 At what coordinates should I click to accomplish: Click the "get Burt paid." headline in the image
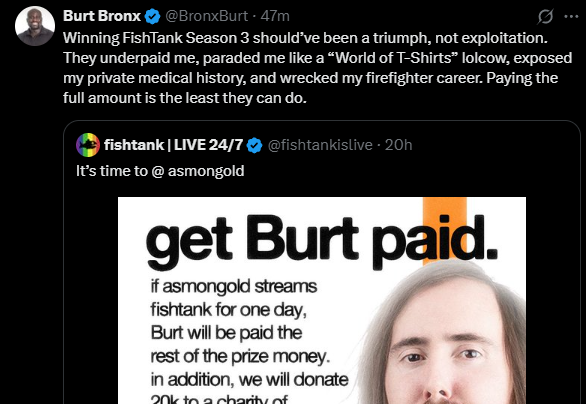[x=321, y=239]
